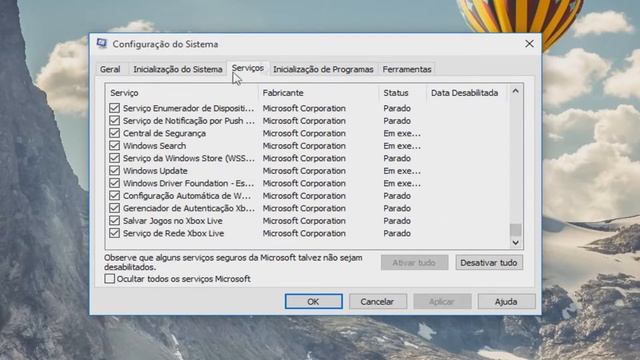
Task: Toggle Serviço da Windows Store checkbox
Action: tap(114, 158)
